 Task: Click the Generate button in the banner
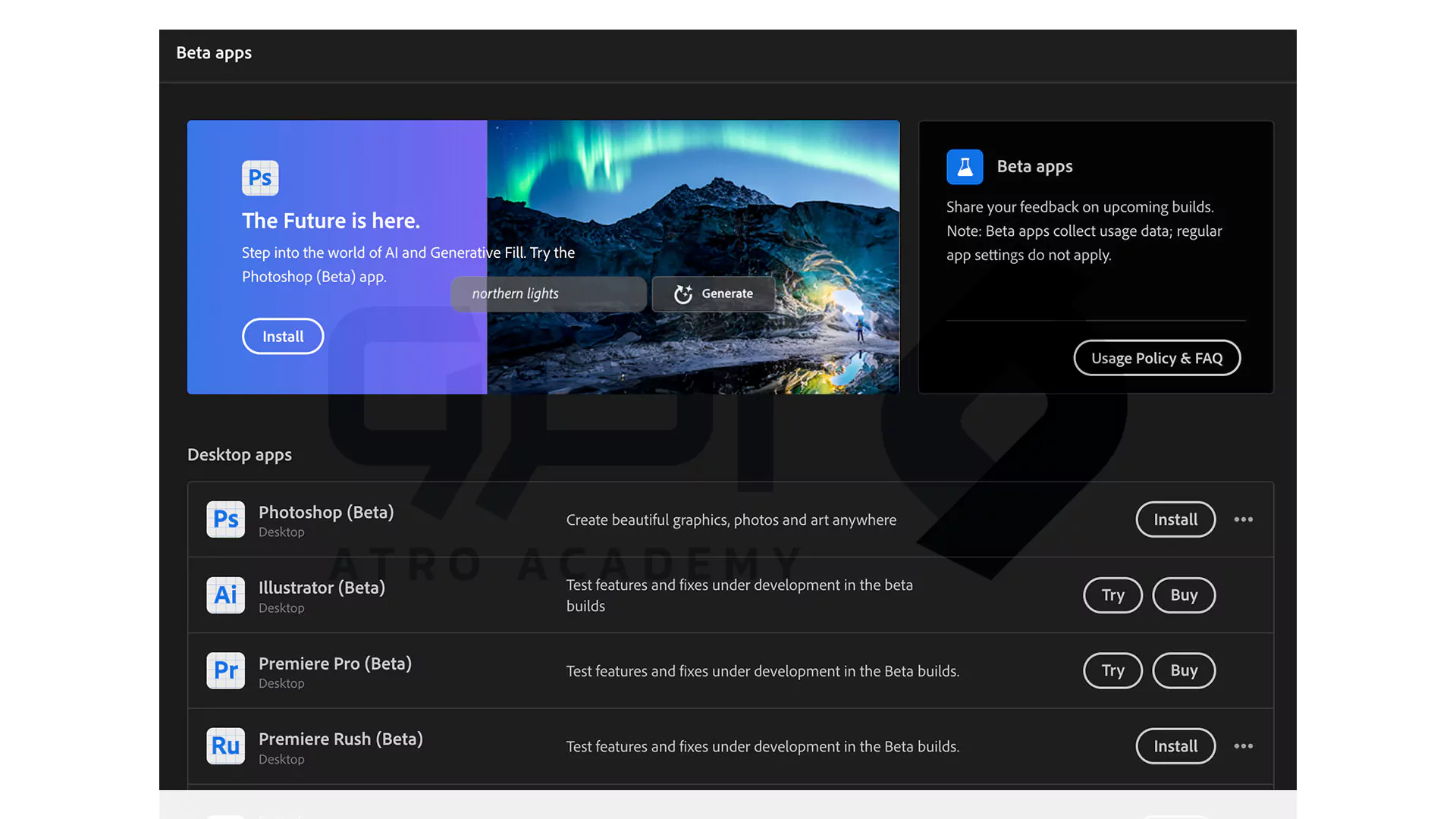pos(714,294)
